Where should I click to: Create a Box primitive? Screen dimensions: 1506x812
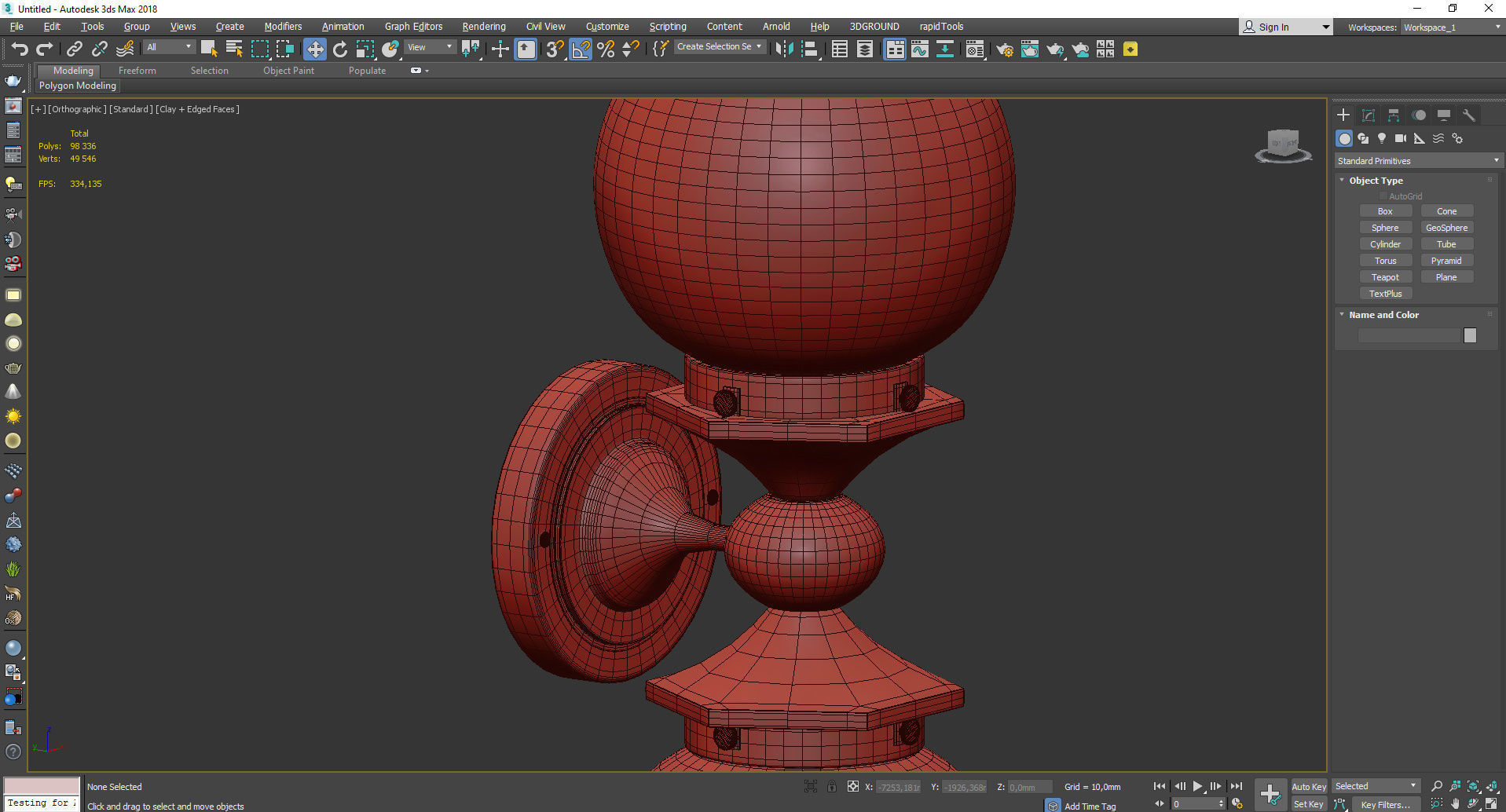pos(1385,211)
